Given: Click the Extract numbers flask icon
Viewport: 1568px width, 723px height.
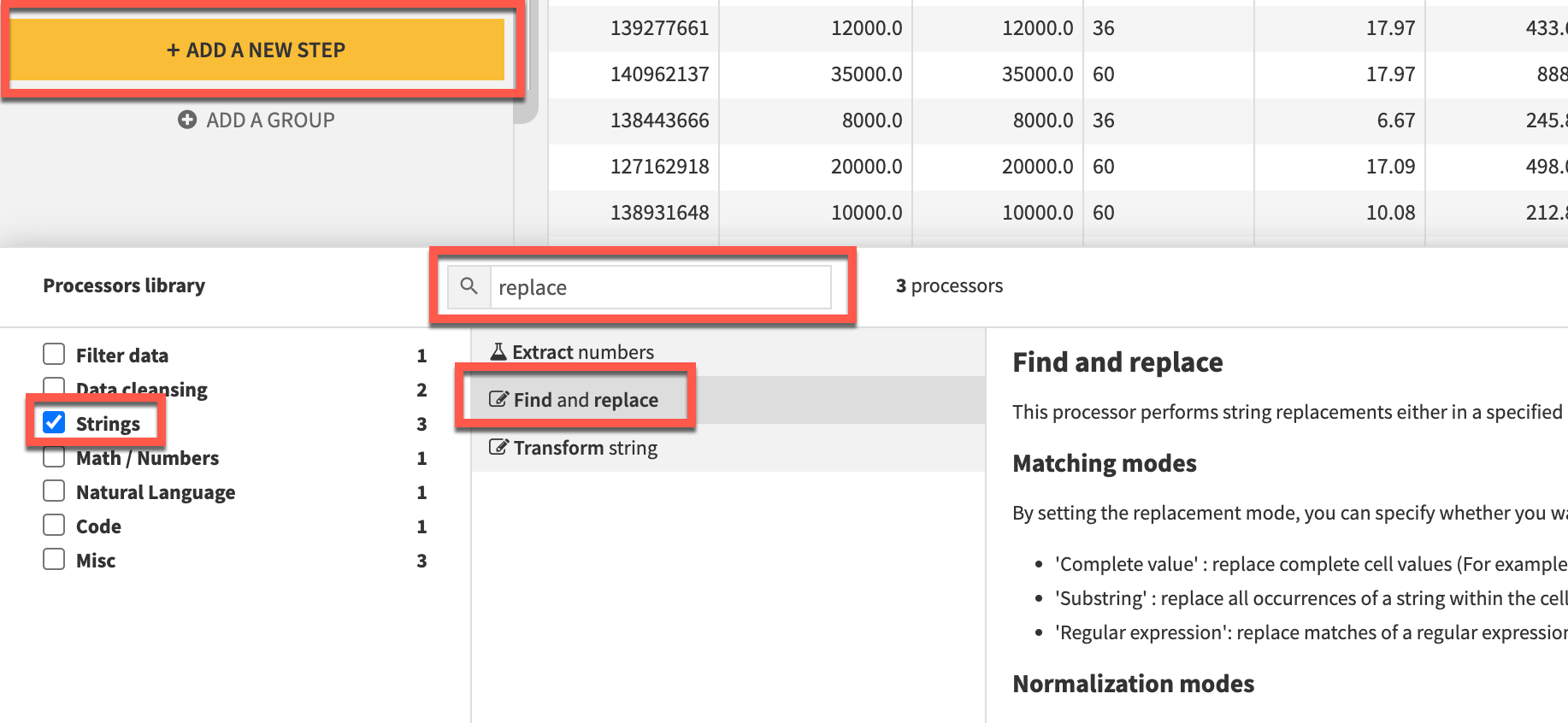Looking at the screenshot, I should point(498,352).
